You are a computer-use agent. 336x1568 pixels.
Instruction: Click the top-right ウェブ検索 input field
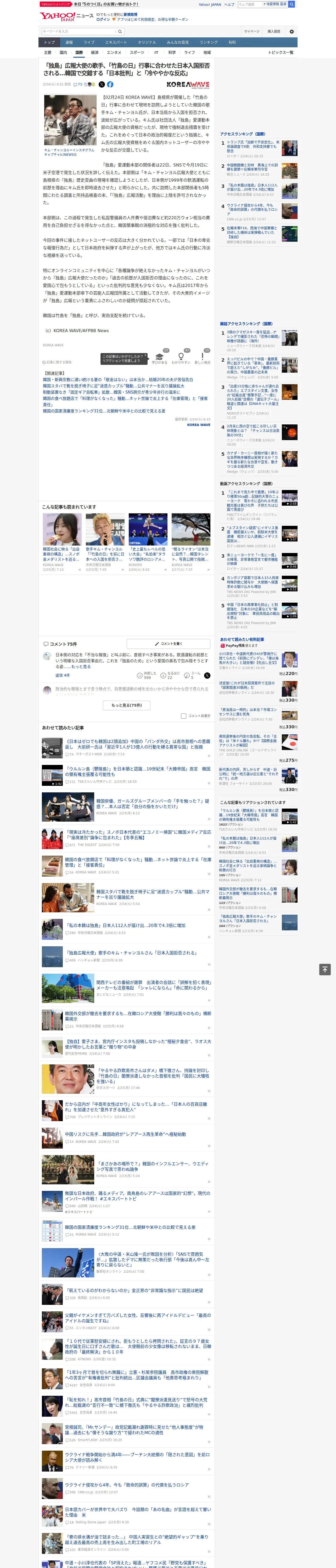pos(250,4)
